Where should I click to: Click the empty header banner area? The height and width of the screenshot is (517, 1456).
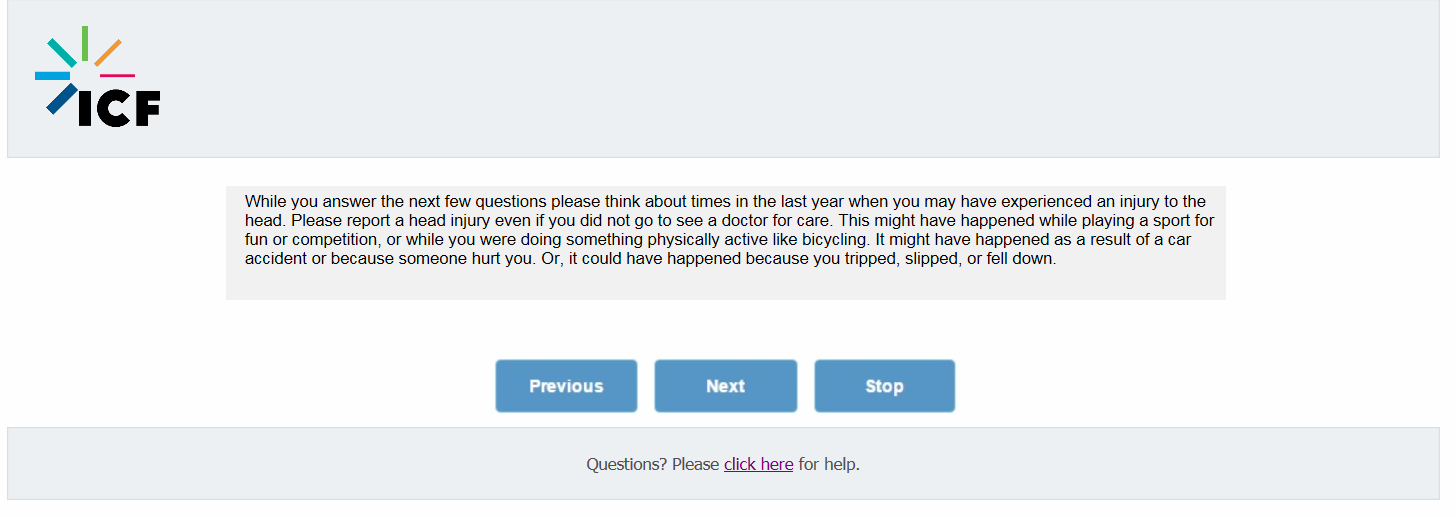tap(800, 78)
